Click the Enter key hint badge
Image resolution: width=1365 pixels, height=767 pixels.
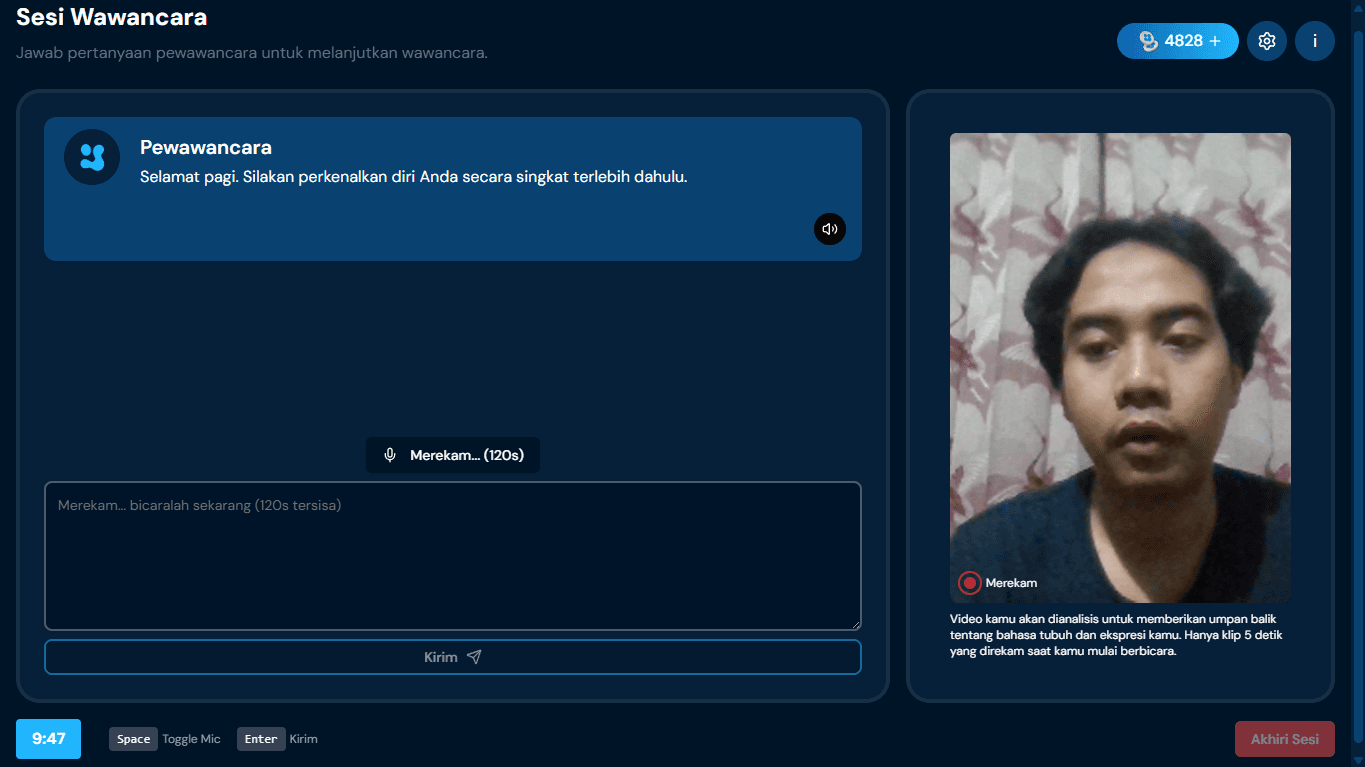pos(261,739)
